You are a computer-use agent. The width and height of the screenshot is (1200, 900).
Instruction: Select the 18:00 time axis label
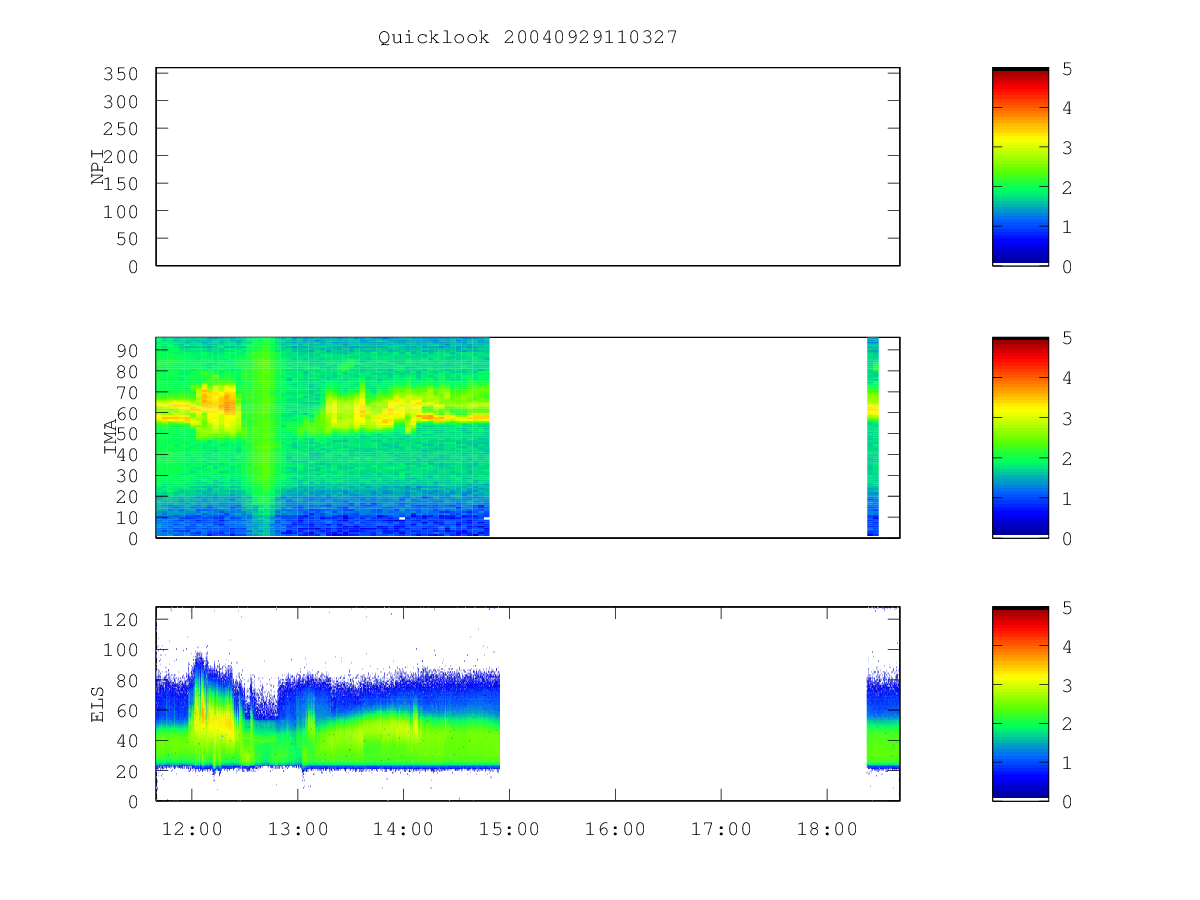pos(827,829)
